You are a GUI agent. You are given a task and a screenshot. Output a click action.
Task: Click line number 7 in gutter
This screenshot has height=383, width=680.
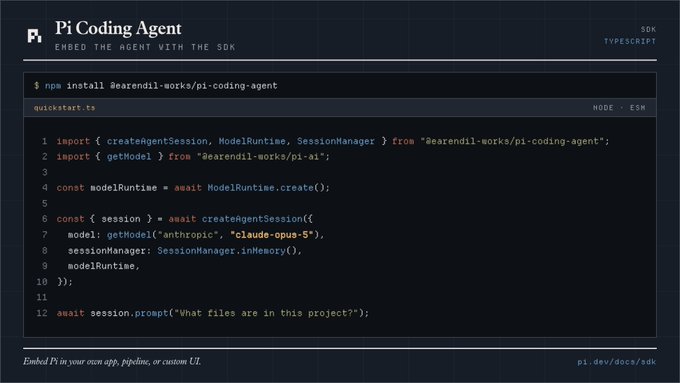click(x=44, y=235)
